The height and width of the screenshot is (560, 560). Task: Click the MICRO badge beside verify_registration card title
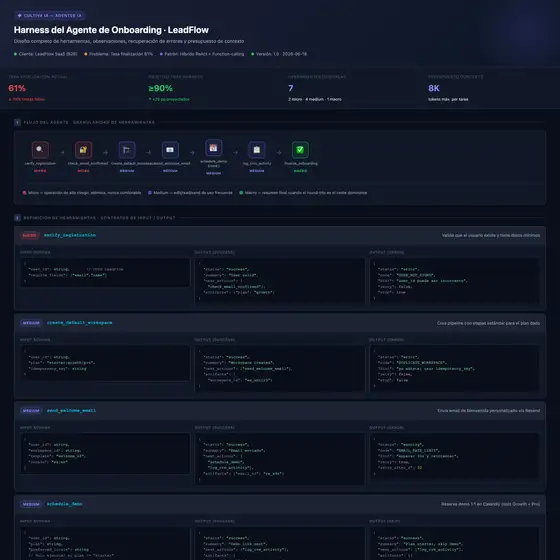[x=30, y=235]
